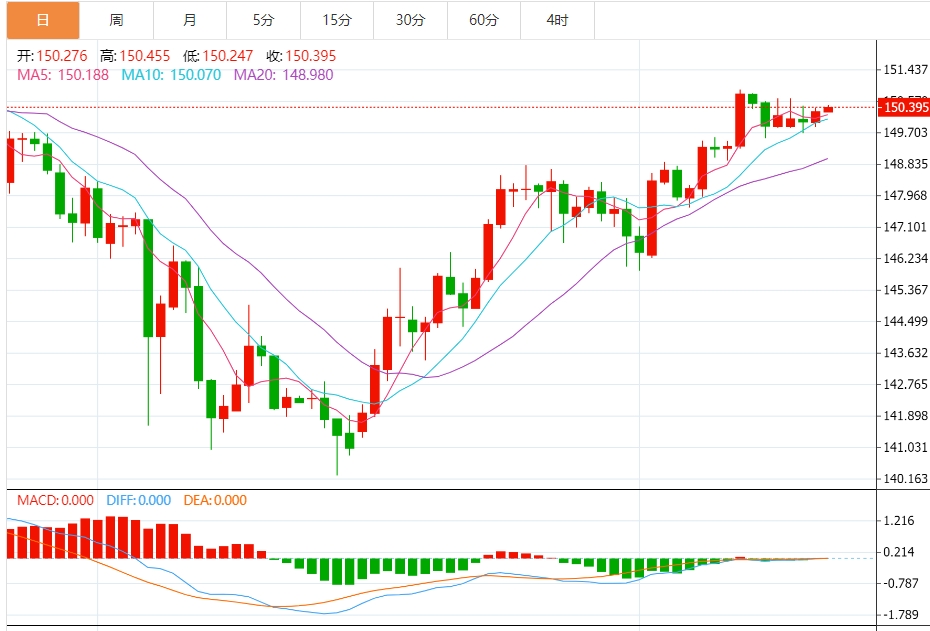Open the 30分 timeframe tab
This screenshot has height=631, width=930.
411,20
